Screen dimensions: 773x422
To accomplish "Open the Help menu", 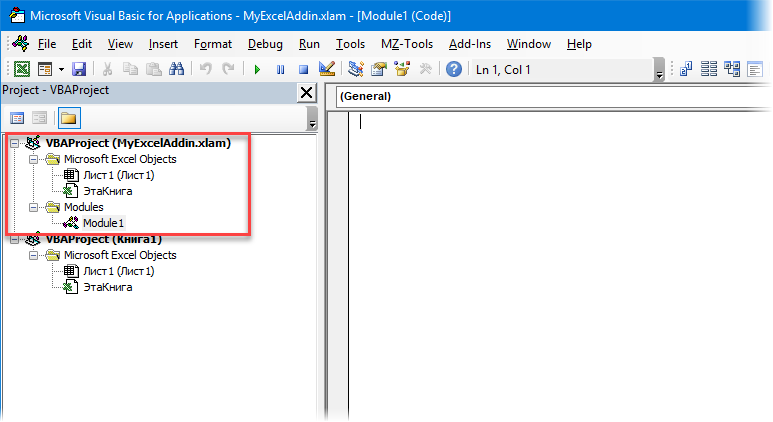I will 579,44.
